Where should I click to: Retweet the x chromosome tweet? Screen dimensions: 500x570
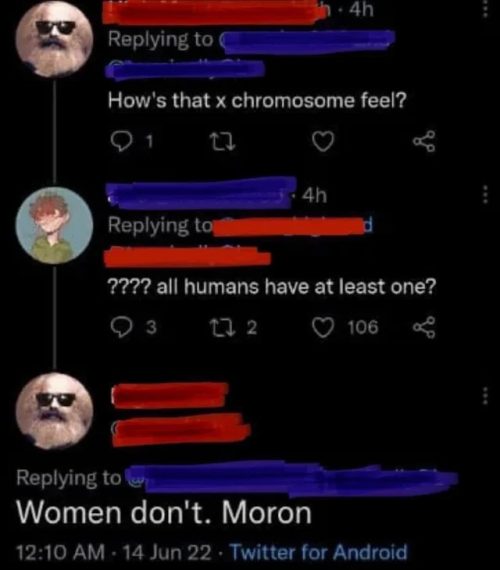tap(224, 142)
